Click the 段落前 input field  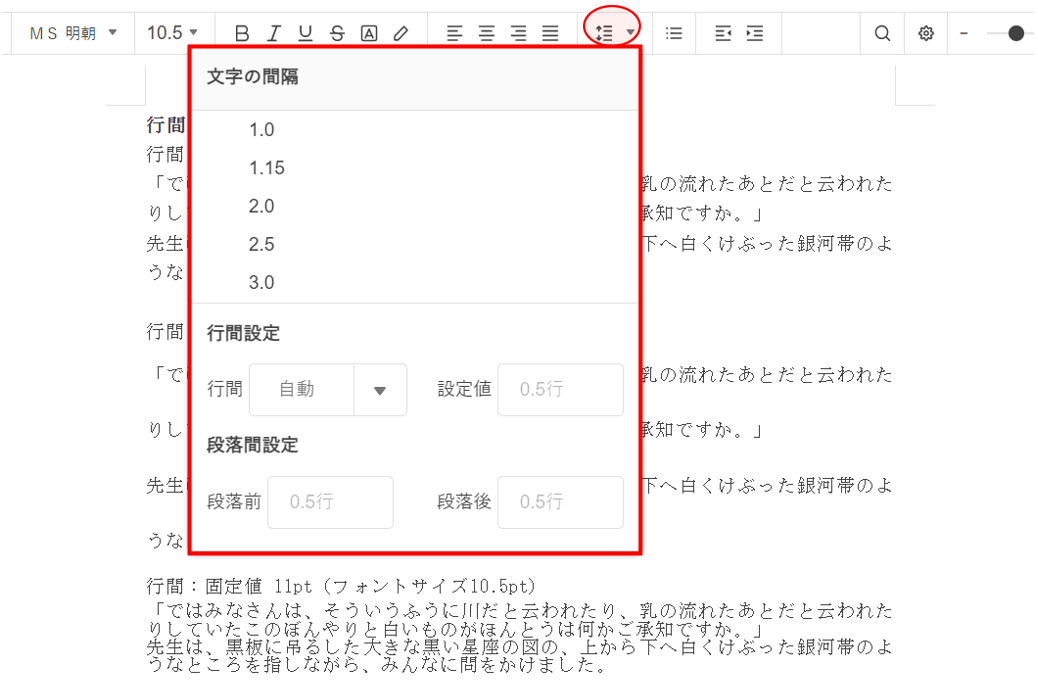(330, 502)
